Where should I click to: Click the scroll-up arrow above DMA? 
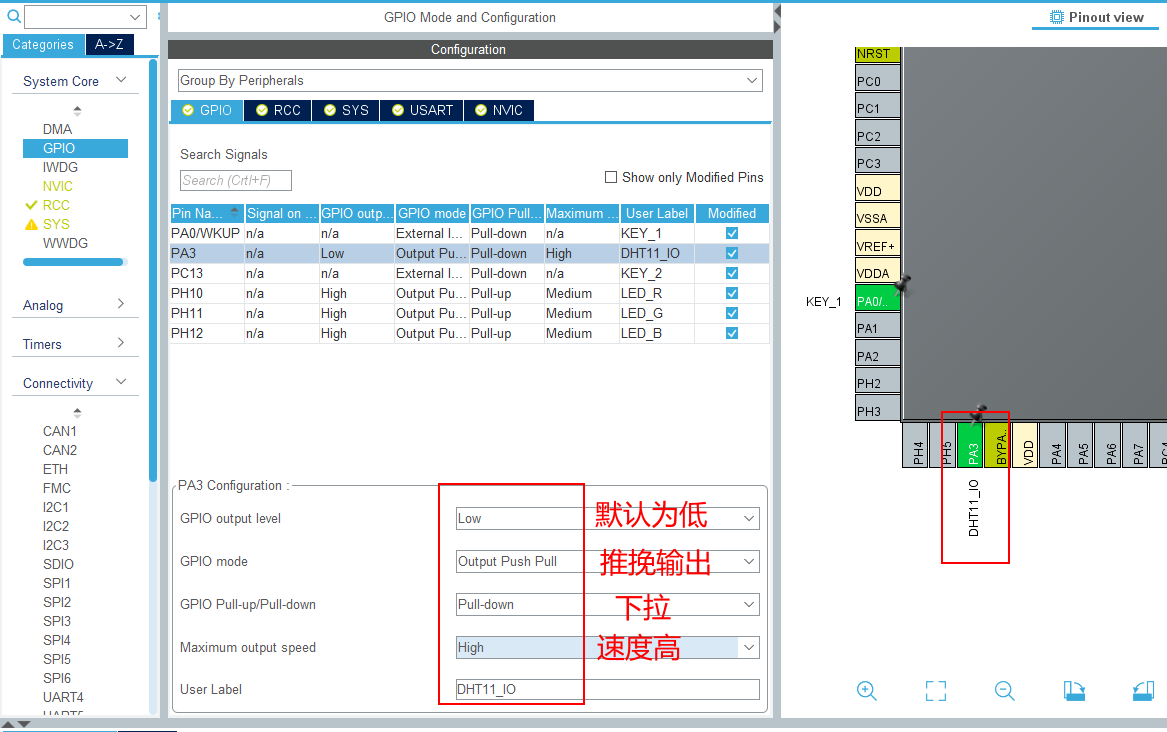pos(77,111)
